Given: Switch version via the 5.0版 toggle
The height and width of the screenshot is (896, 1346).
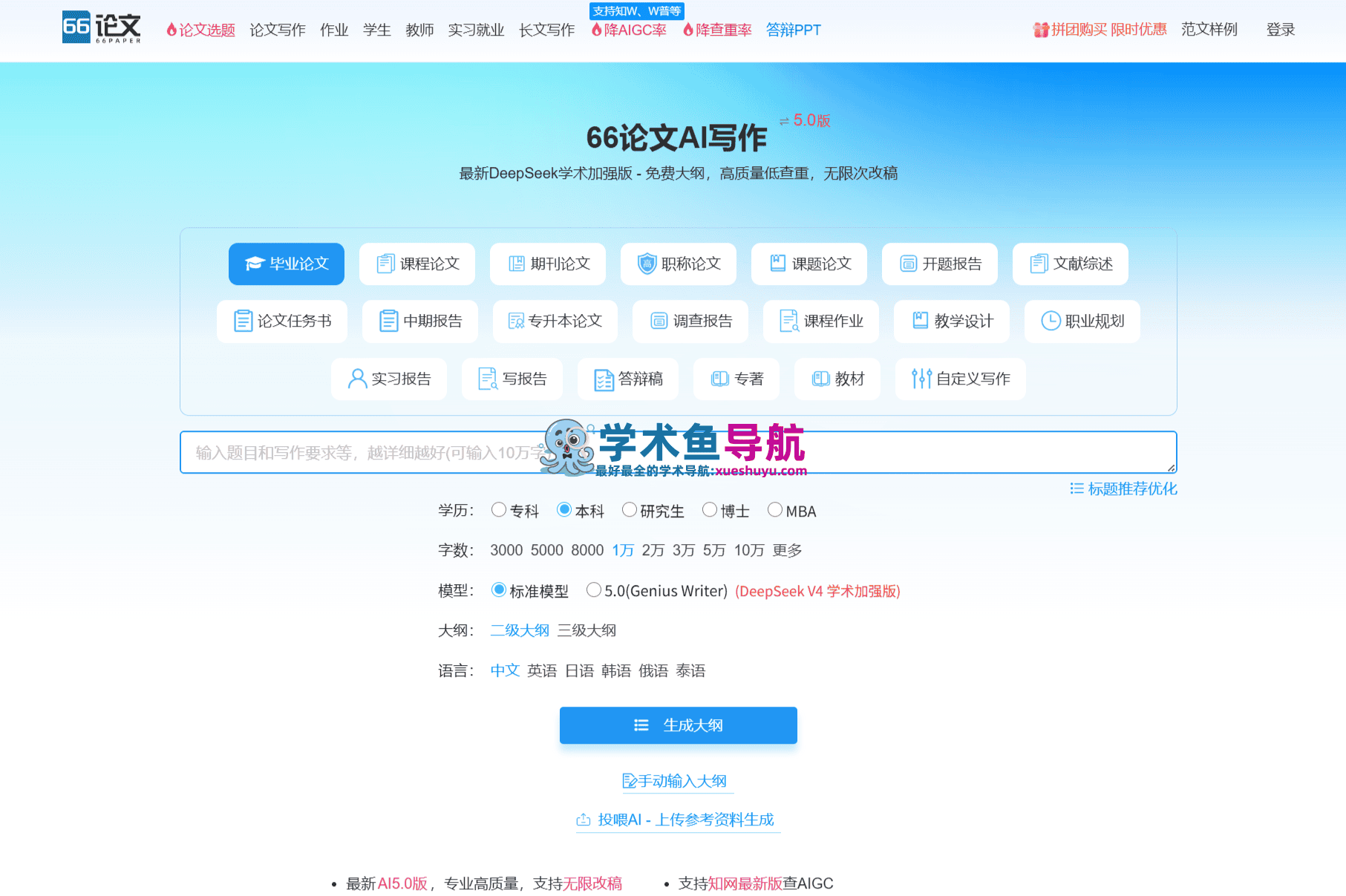Looking at the screenshot, I should pos(805,120).
